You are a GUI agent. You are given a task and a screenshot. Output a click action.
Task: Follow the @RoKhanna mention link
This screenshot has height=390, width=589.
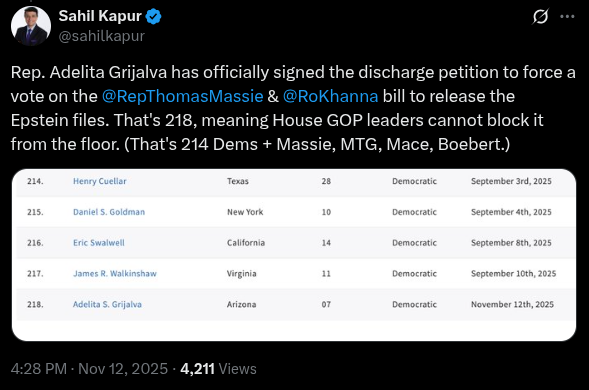coord(331,96)
